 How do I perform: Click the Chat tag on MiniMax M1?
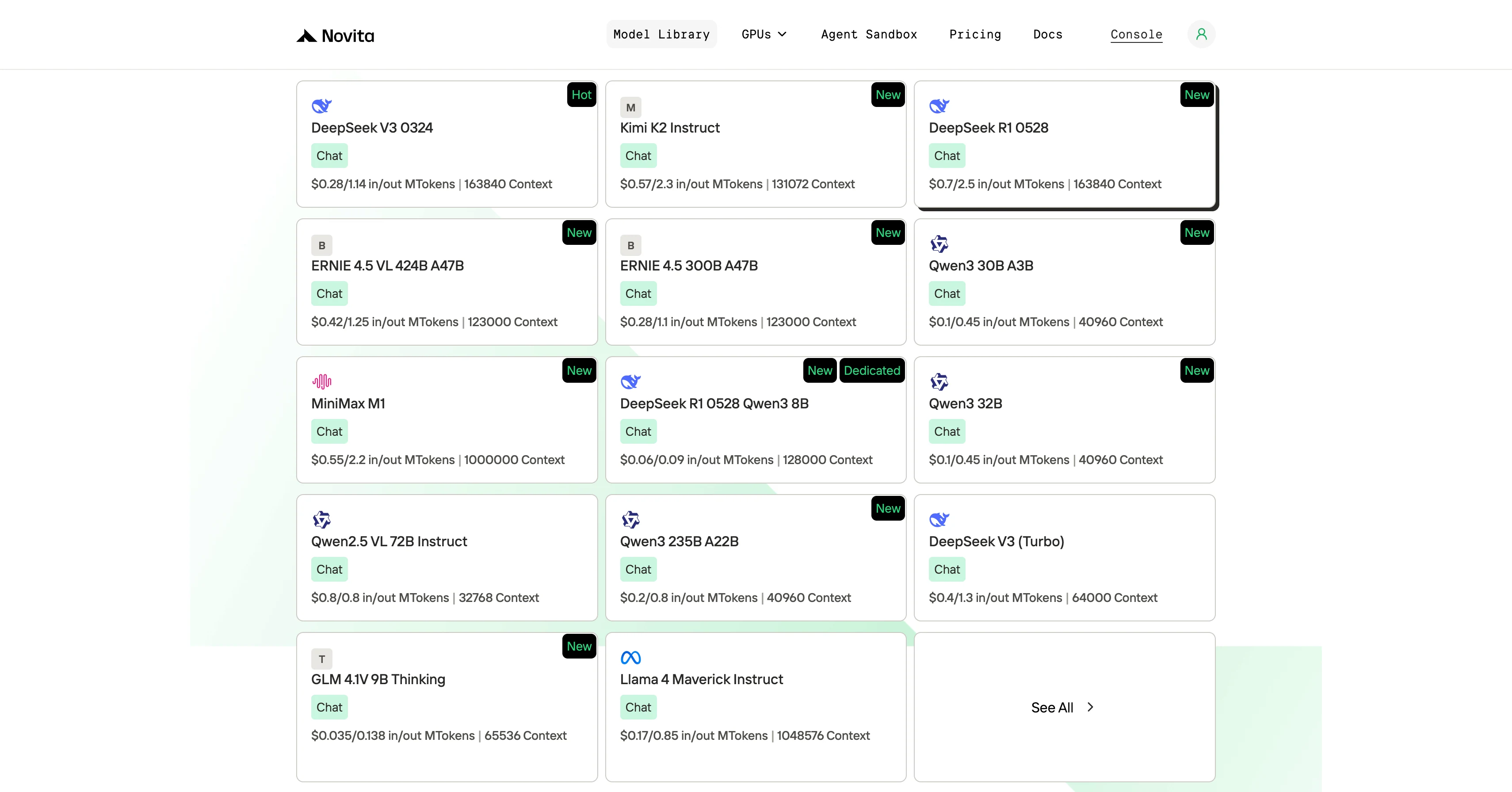tap(329, 432)
